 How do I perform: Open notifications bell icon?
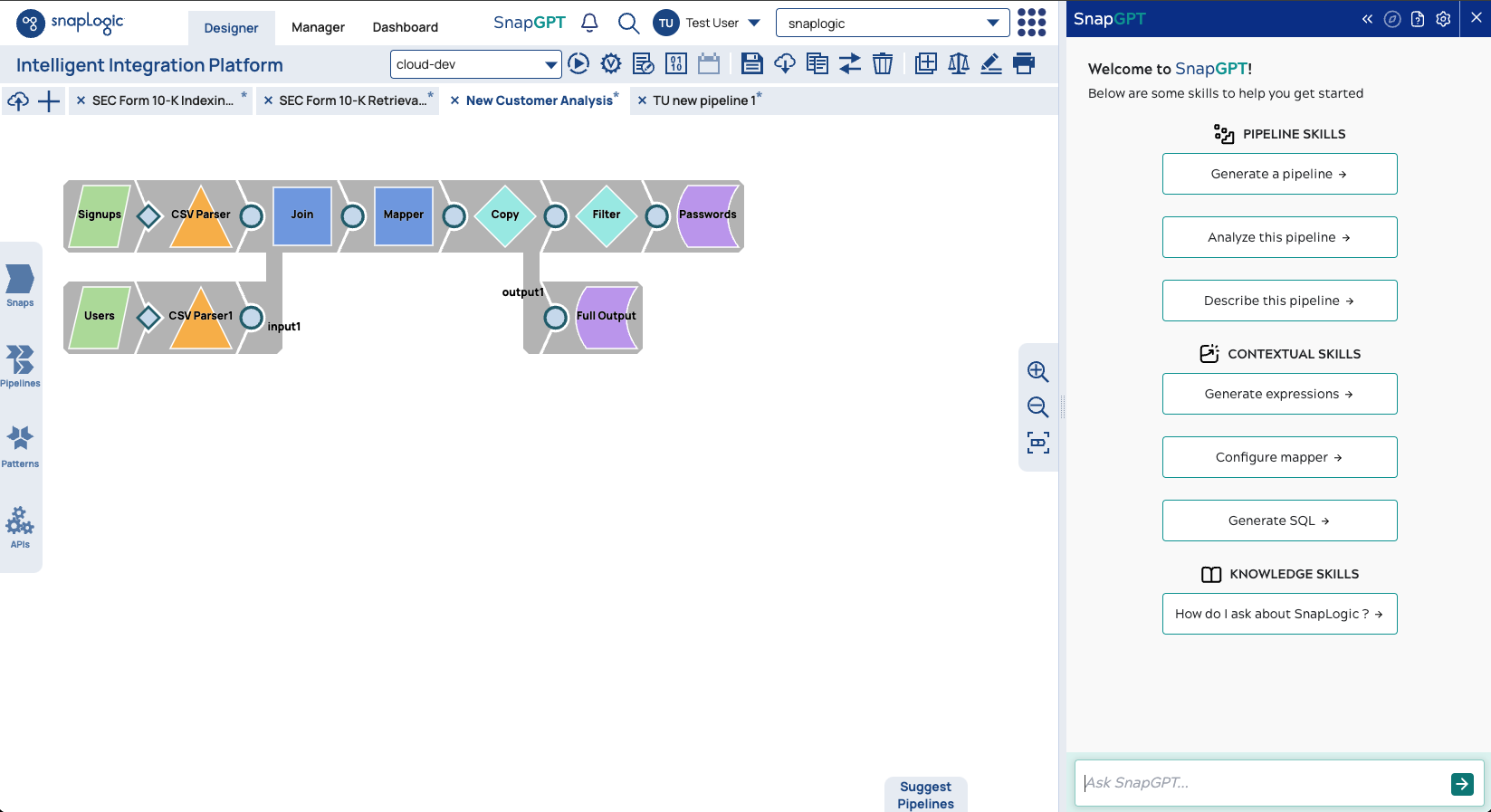[x=589, y=23]
